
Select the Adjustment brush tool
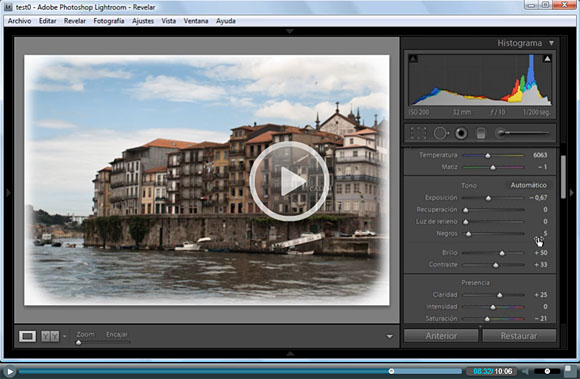tap(522, 133)
